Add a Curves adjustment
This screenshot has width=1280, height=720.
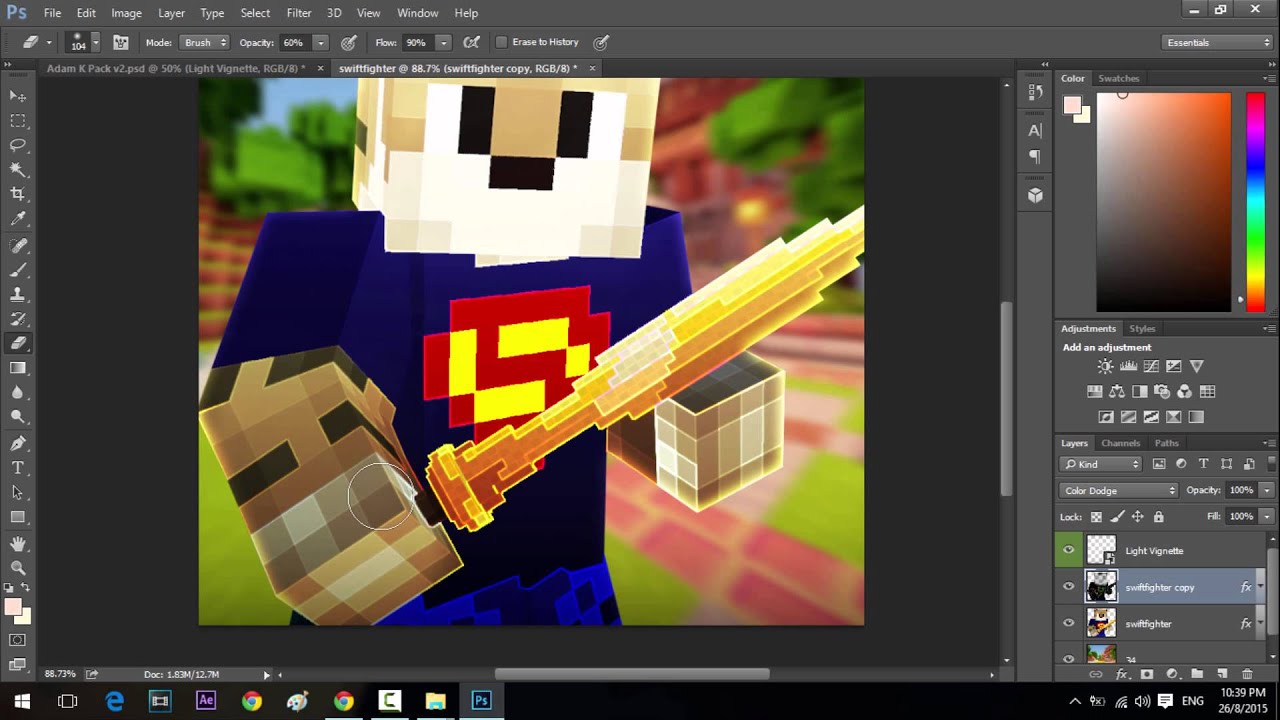(1151, 367)
